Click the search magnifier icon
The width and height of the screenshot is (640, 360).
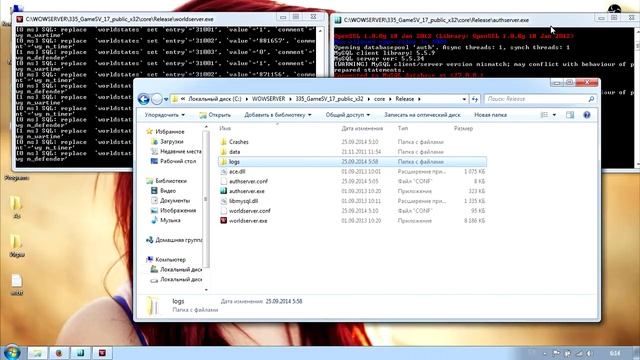(x=591, y=99)
